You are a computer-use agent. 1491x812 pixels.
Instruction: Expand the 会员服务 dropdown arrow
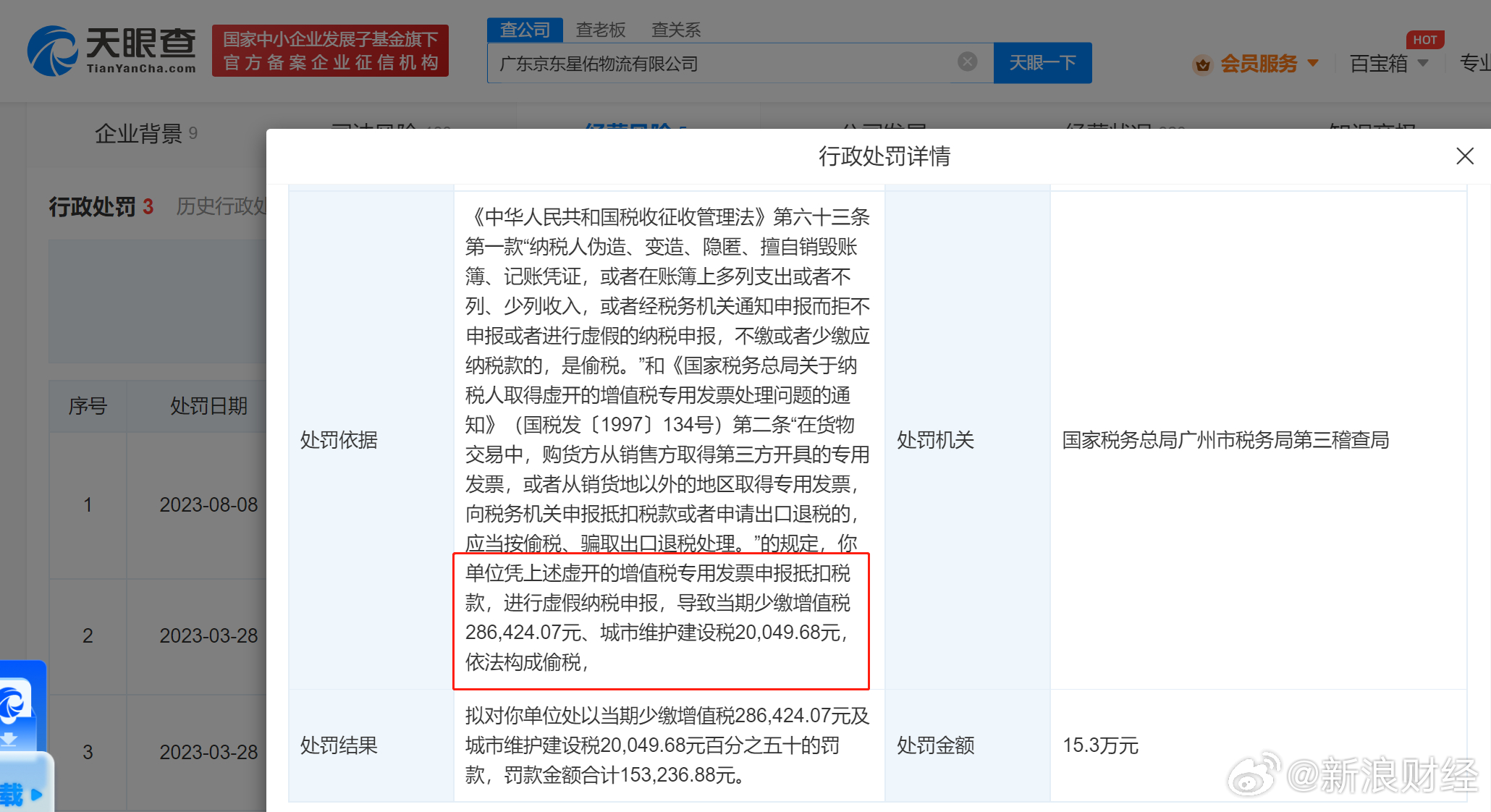(x=1313, y=64)
